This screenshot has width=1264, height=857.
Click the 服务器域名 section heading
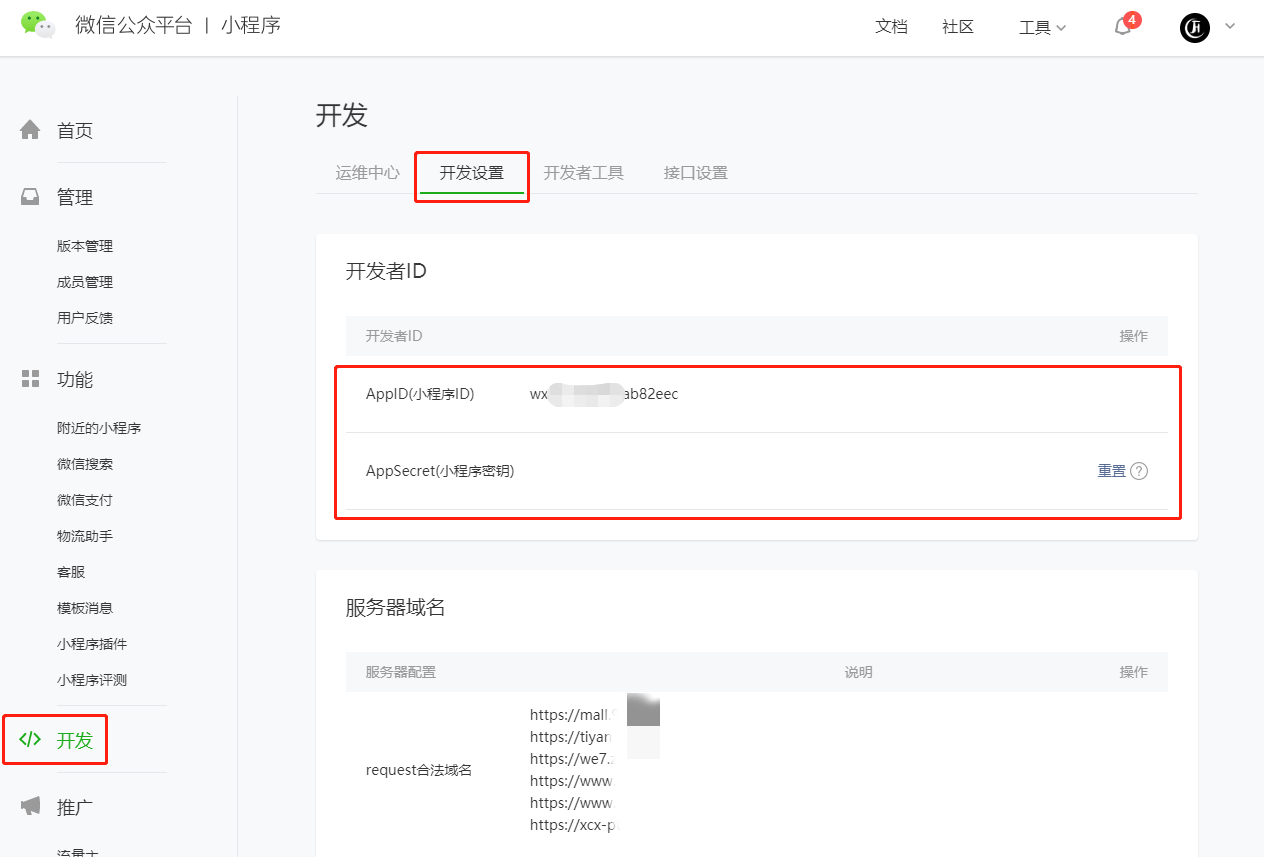click(x=395, y=607)
